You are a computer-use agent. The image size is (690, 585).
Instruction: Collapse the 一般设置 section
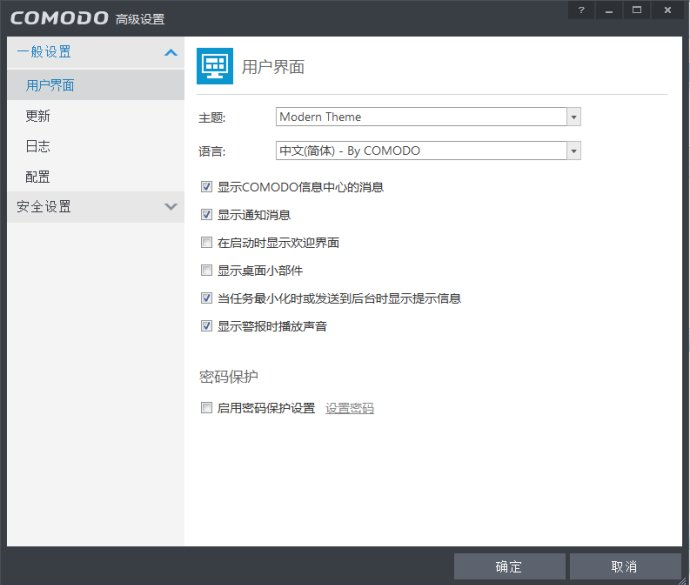171,53
